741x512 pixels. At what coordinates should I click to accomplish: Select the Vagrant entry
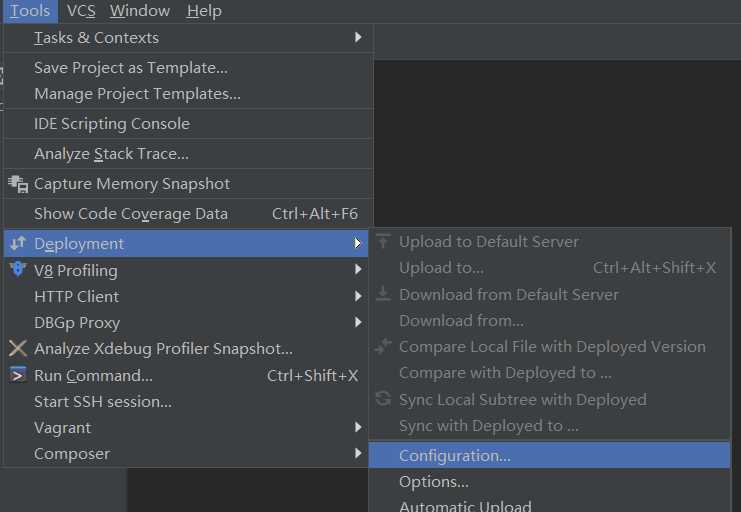tap(62, 428)
